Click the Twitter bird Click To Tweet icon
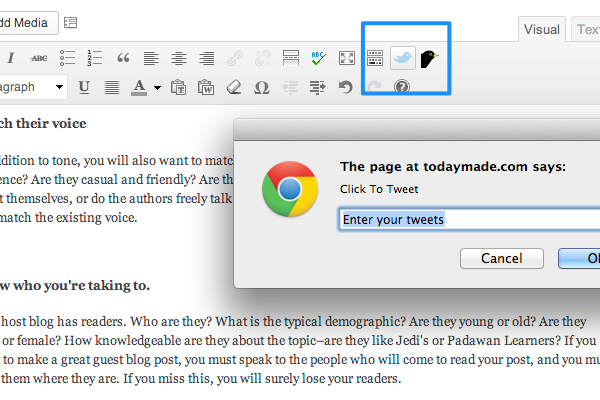Image resolution: width=600 pixels, height=400 pixels. (403, 58)
